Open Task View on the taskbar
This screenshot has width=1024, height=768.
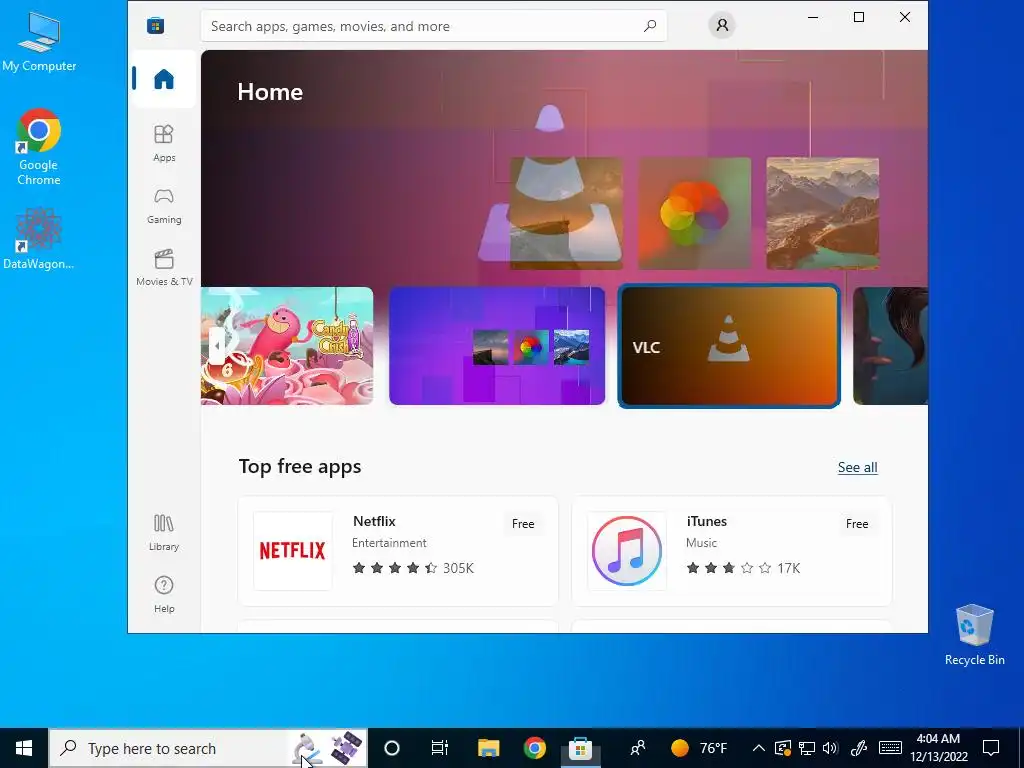tap(440, 748)
